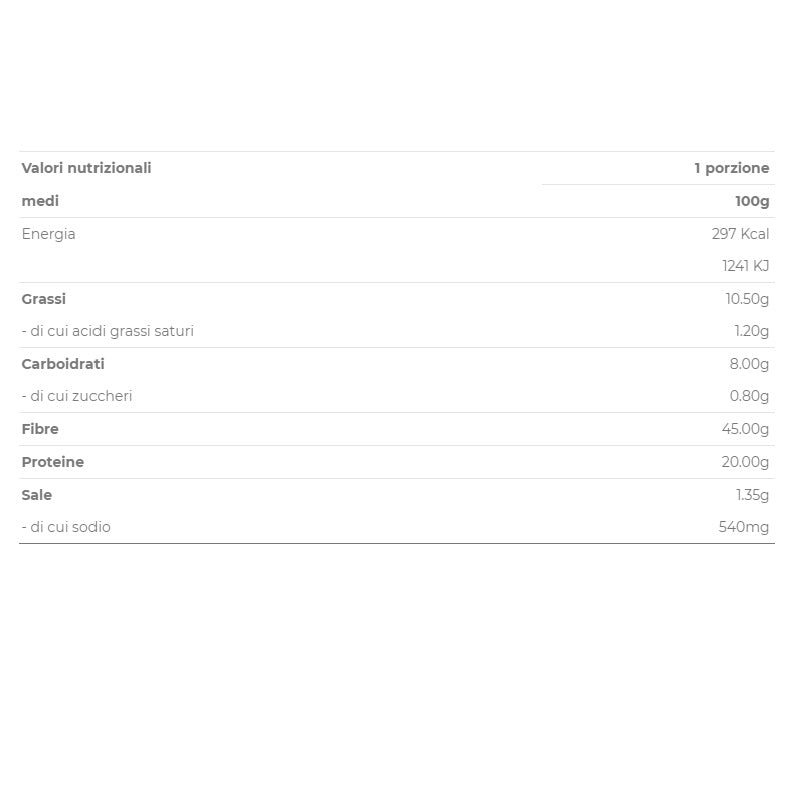Click the "Proteine" row label

52,462
